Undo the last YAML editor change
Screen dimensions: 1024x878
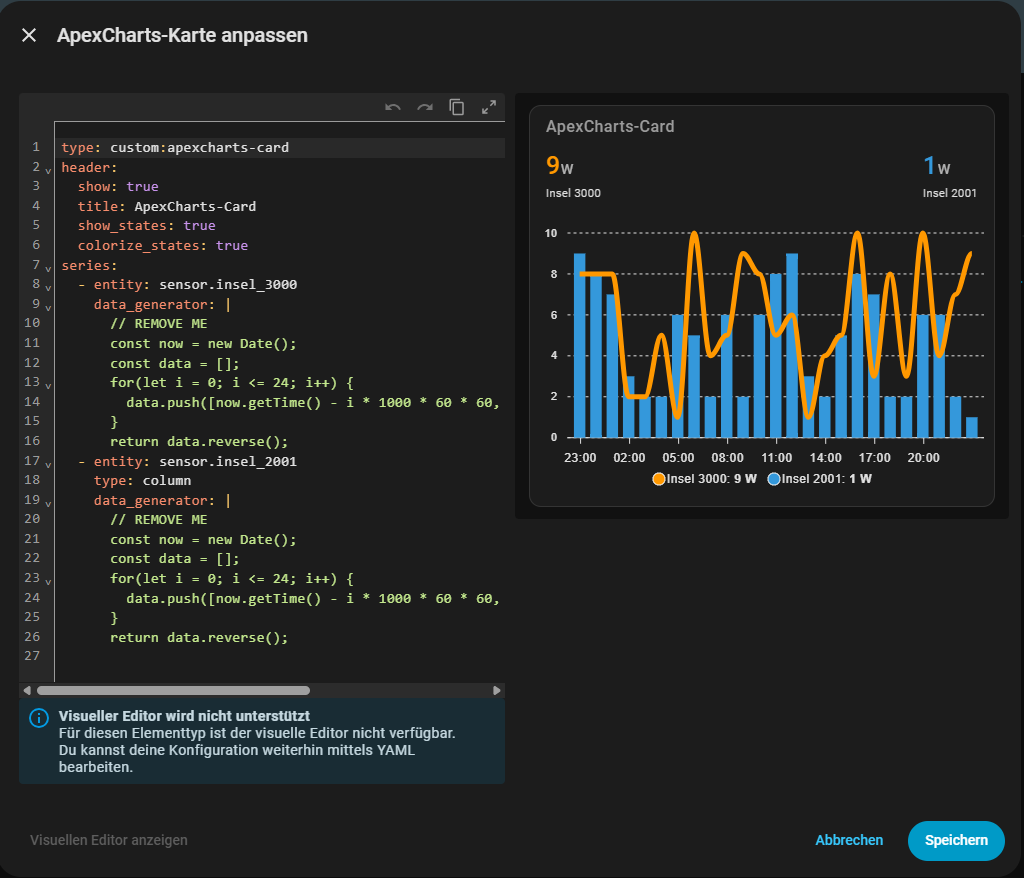(393, 107)
